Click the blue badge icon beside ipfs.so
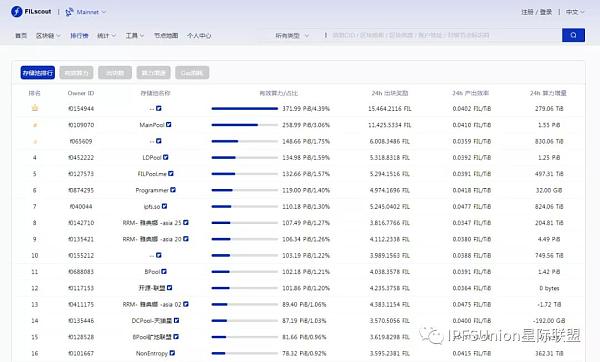The image size is (600, 362). [x=165, y=206]
